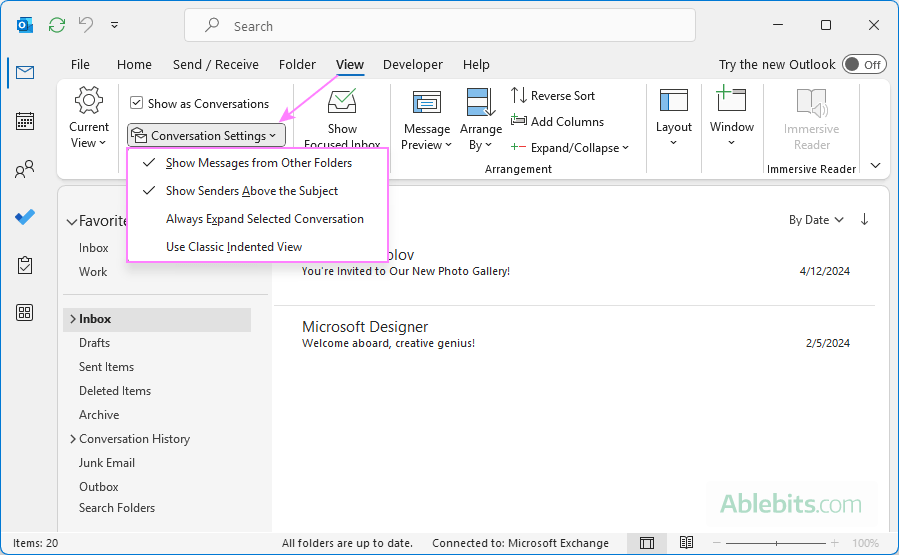Screen dimensions: 899x555
Task: Open the Work favorite folder
Action: (93, 272)
